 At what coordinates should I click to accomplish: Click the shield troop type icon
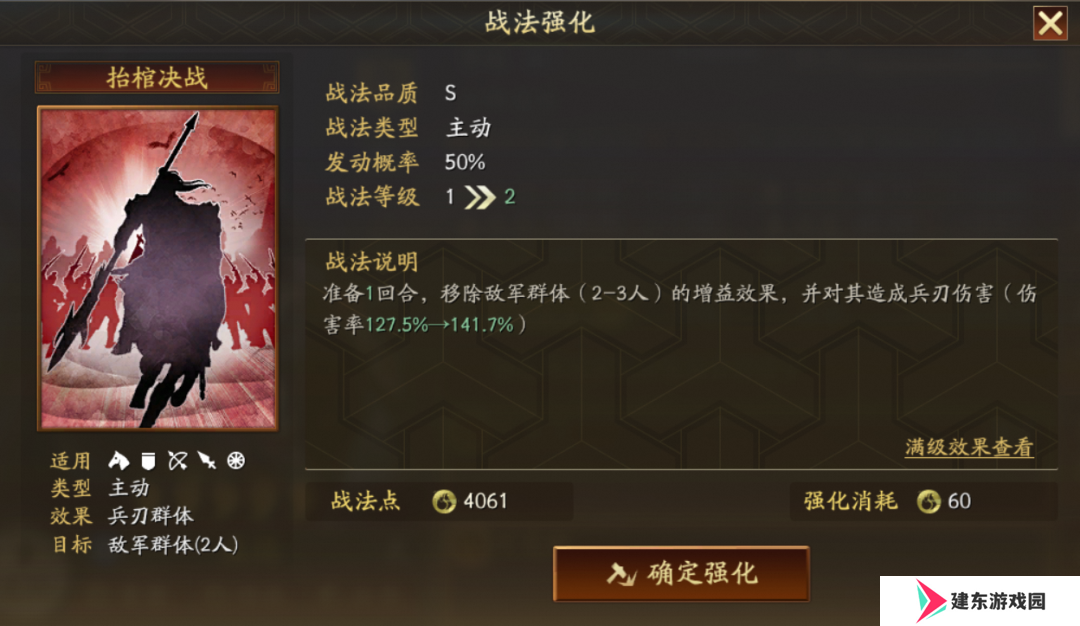[x=148, y=461]
